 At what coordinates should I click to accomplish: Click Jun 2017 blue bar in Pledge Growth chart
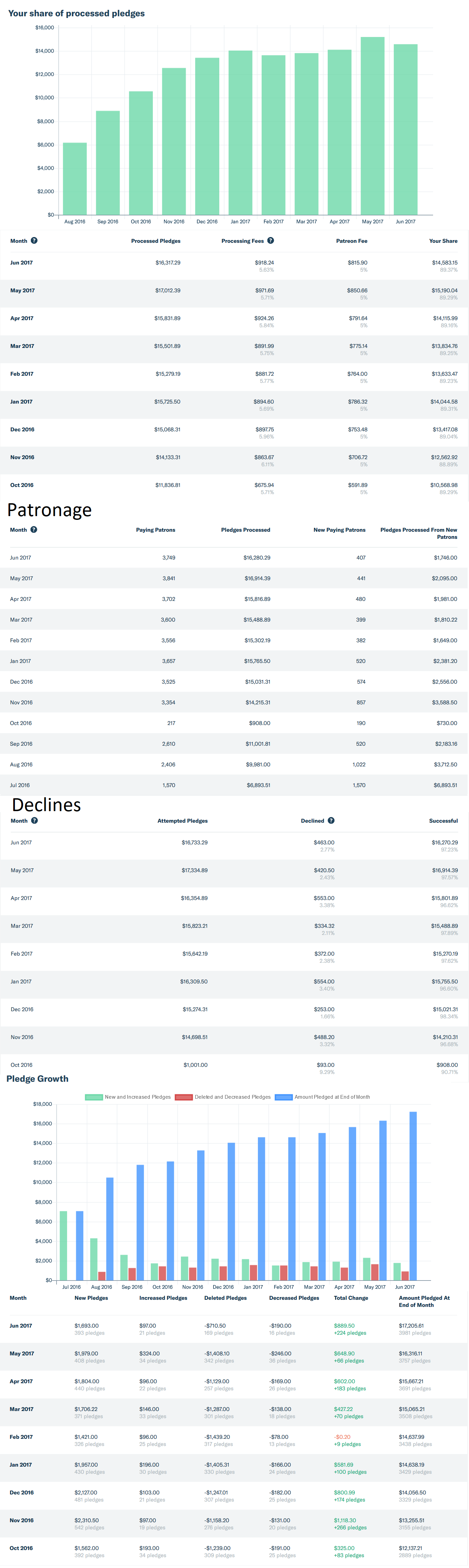(413, 1195)
